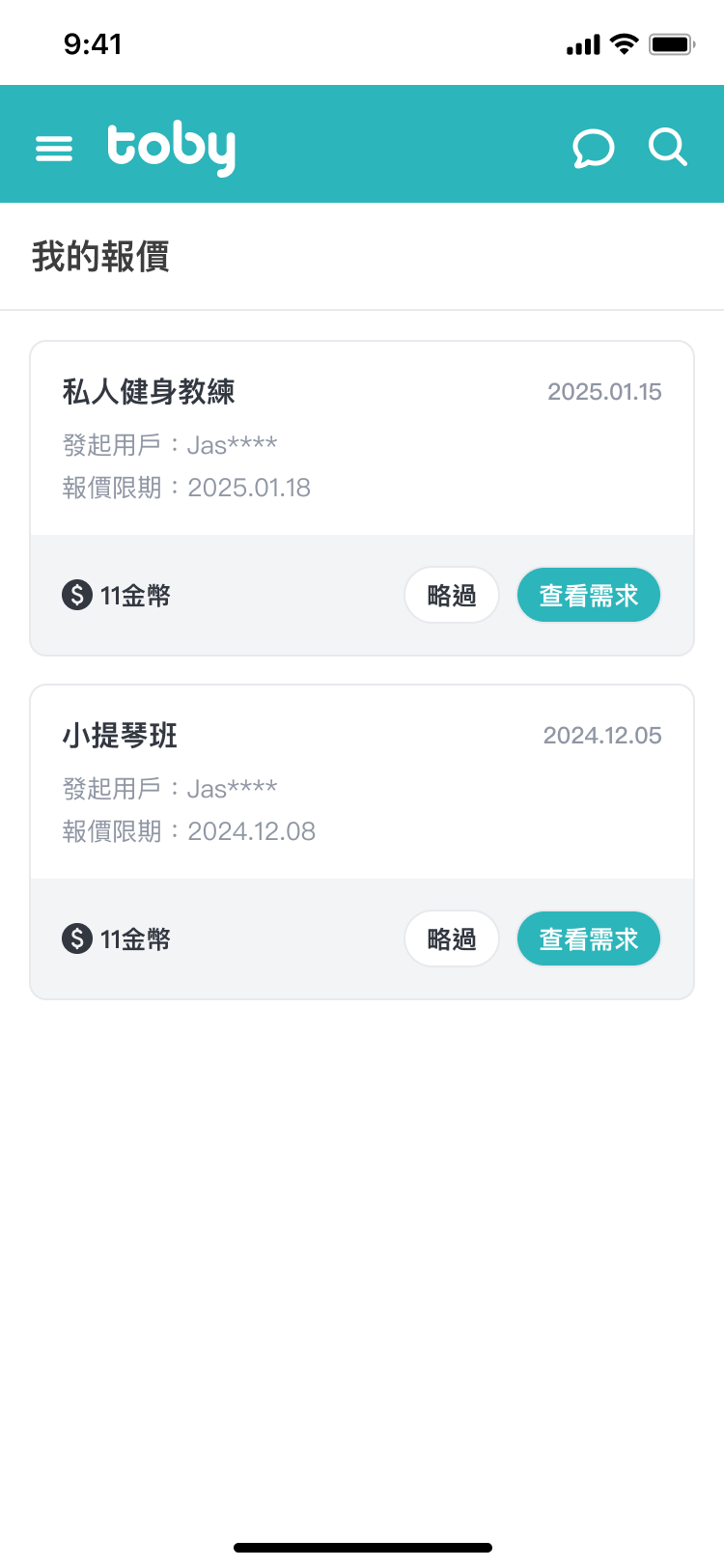Open the search magnifier icon
This screenshot has width=724, height=1568.
[667, 148]
